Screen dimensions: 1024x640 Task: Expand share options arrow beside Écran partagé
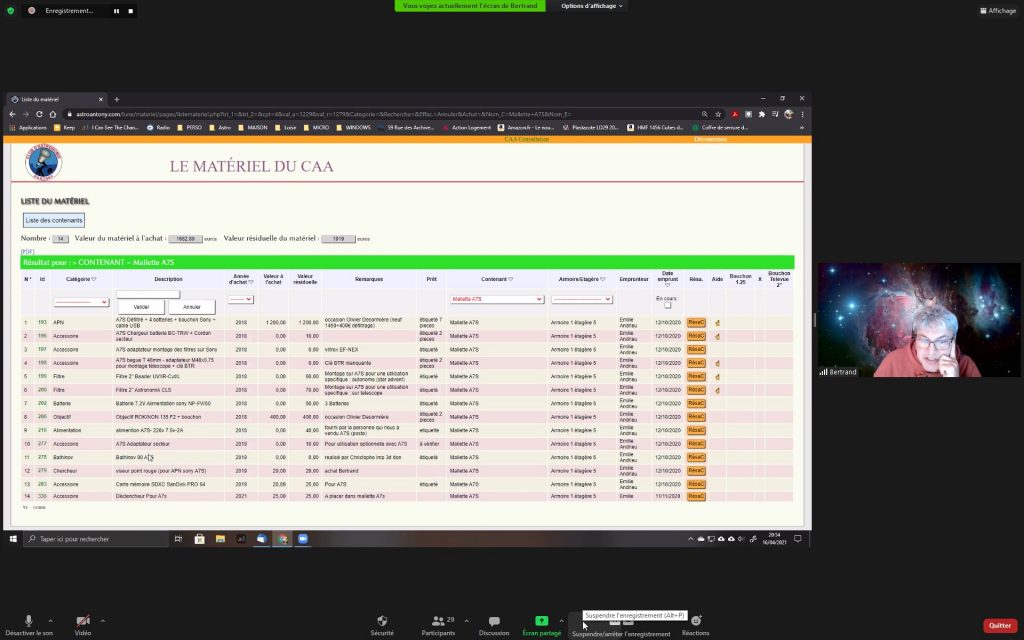[x=561, y=620]
